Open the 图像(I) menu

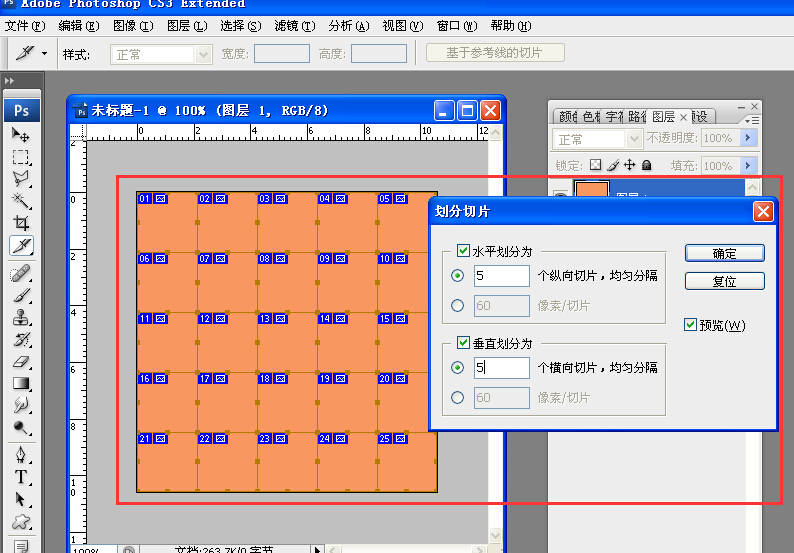pyautogui.click(x=133, y=25)
